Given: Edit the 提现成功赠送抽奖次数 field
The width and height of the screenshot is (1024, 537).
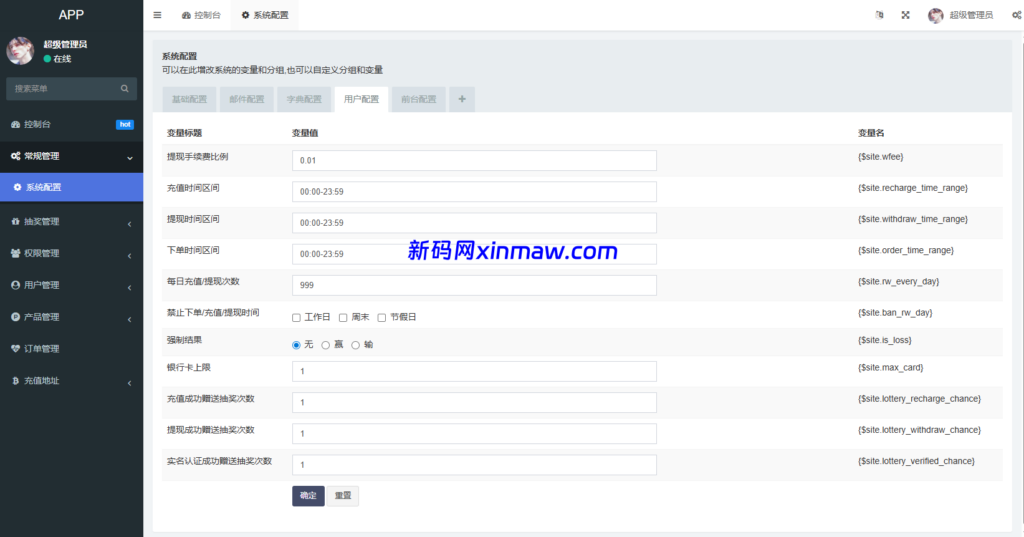Looking at the screenshot, I should click(x=474, y=434).
